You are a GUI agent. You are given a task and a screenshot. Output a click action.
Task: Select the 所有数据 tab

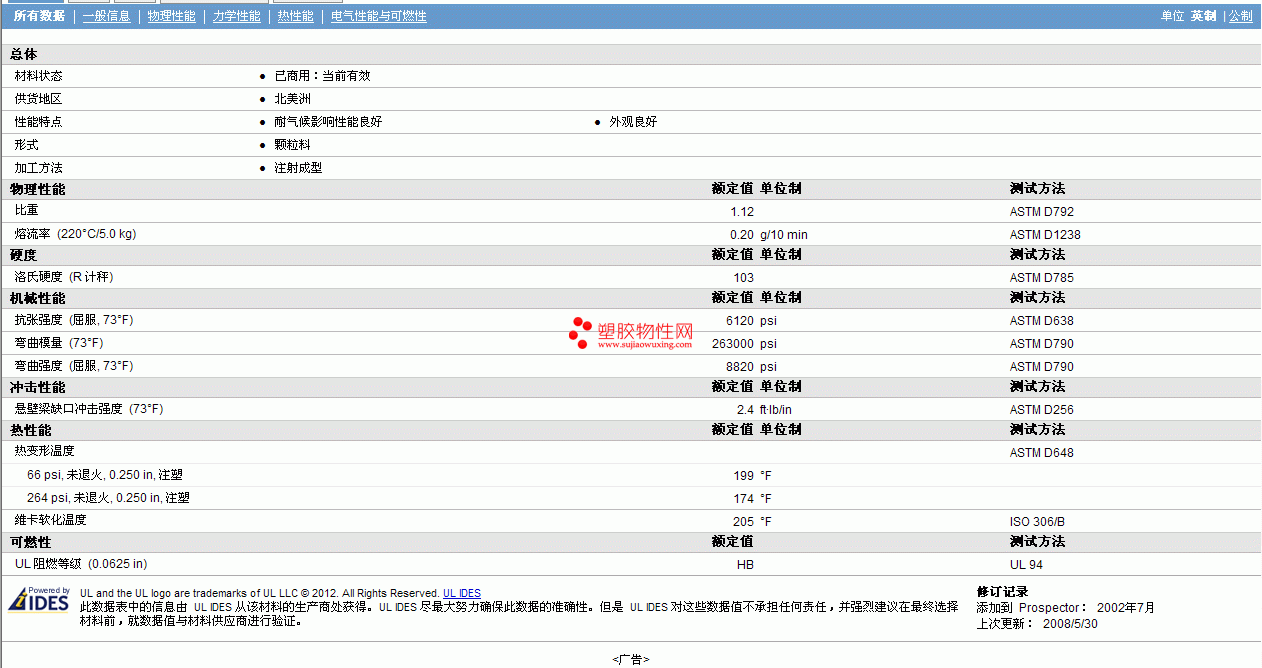pos(39,16)
